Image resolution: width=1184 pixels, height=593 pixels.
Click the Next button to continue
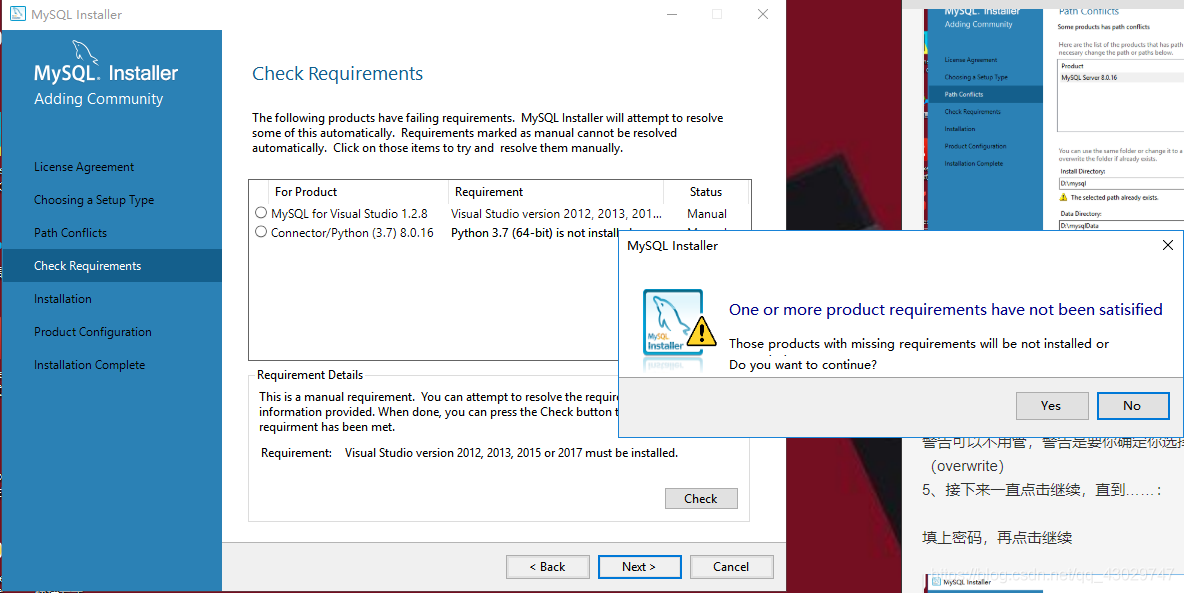point(639,566)
